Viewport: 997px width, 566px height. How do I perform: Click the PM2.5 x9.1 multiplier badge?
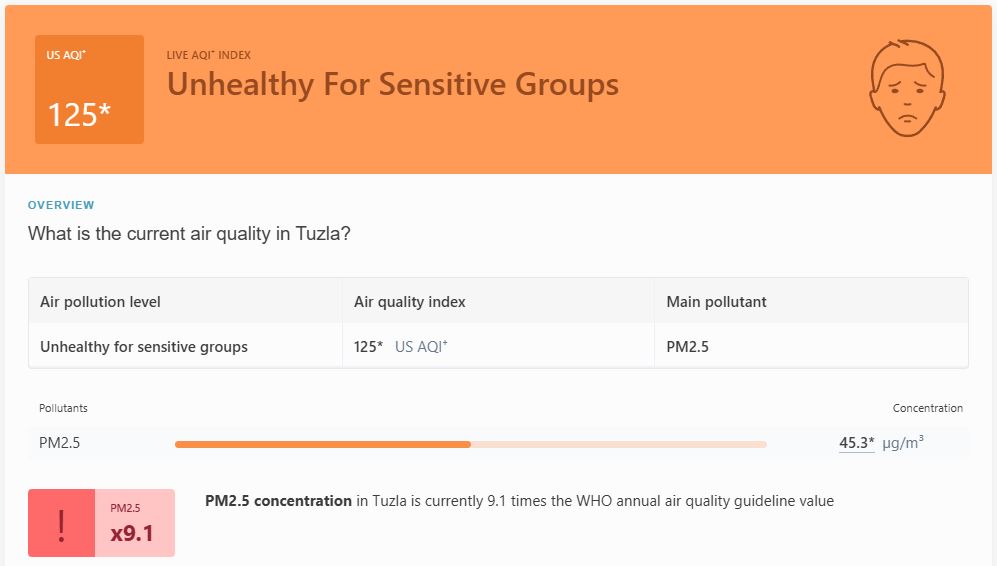pyautogui.click(x=134, y=523)
